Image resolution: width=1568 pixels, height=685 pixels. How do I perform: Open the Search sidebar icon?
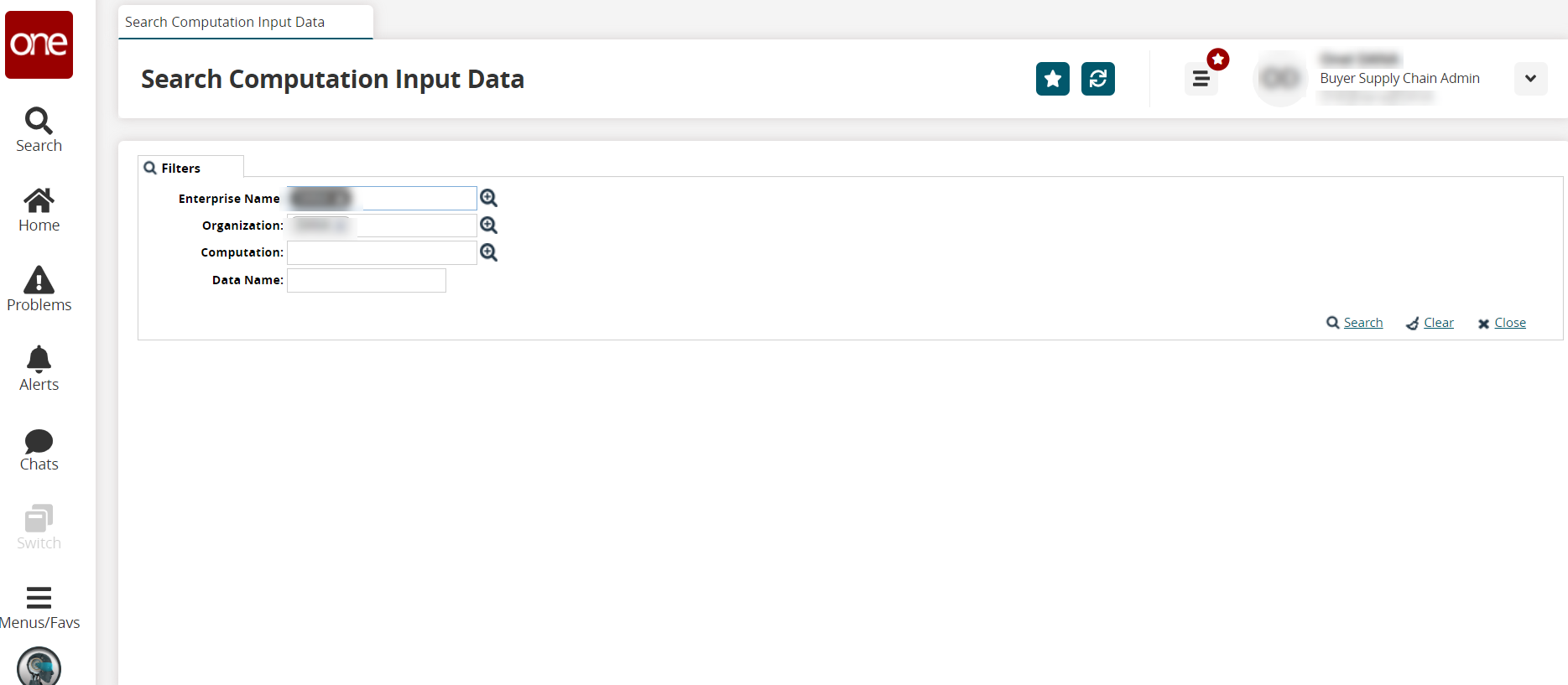tap(39, 130)
